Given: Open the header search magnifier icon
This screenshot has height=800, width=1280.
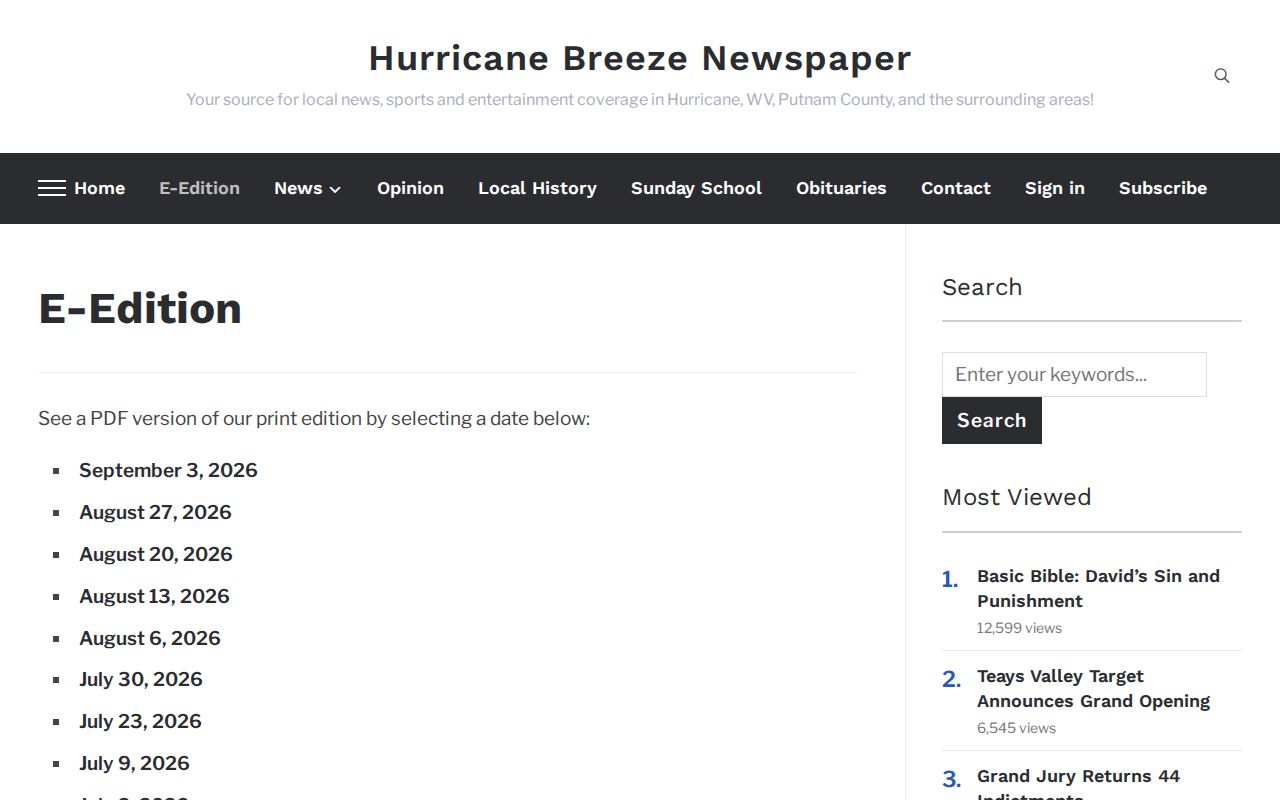Looking at the screenshot, I should pyautogui.click(x=1221, y=76).
